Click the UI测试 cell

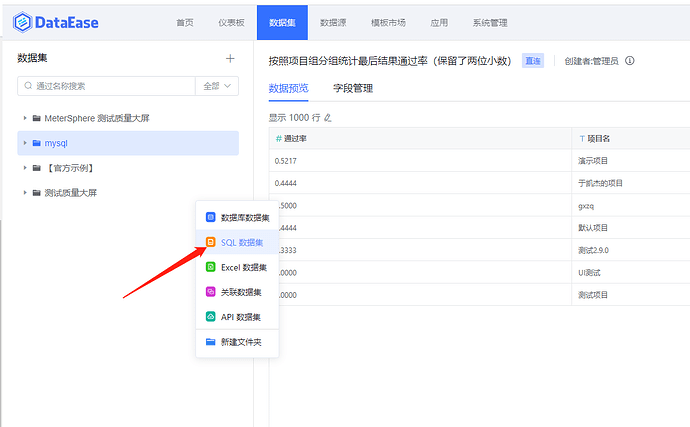631,272
